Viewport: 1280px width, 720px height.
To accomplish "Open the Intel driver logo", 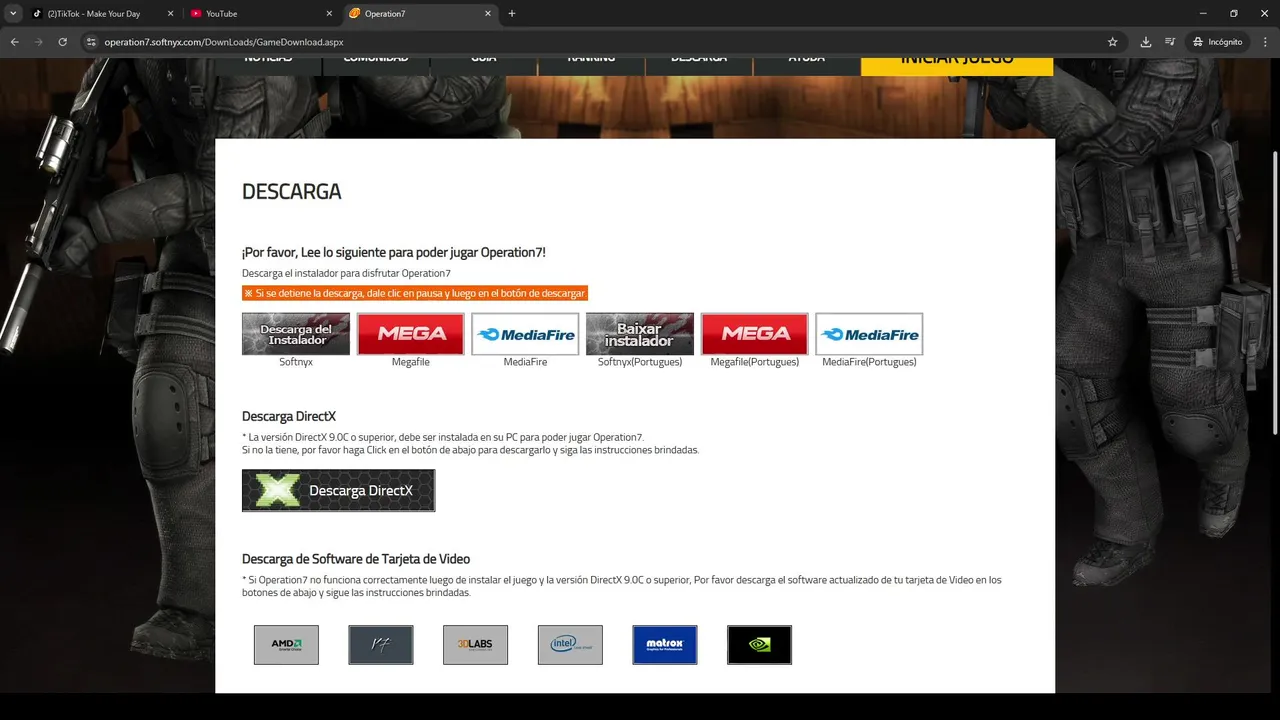I will coord(570,645).
